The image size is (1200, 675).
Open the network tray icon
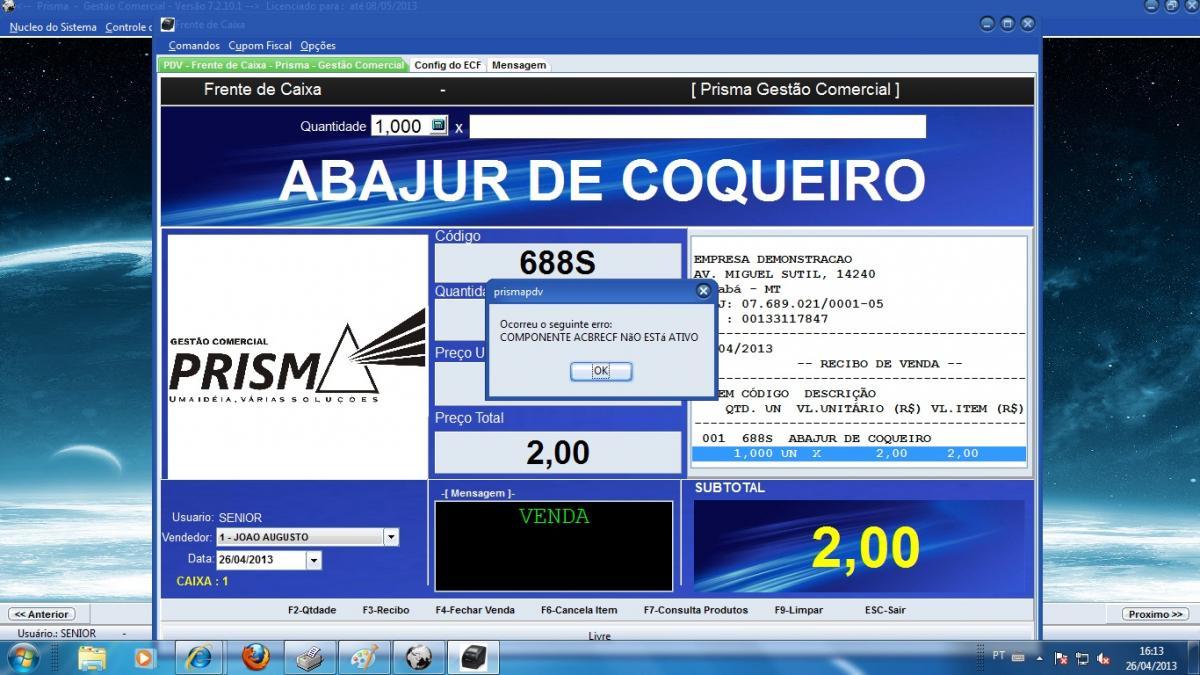point(1082,658)
